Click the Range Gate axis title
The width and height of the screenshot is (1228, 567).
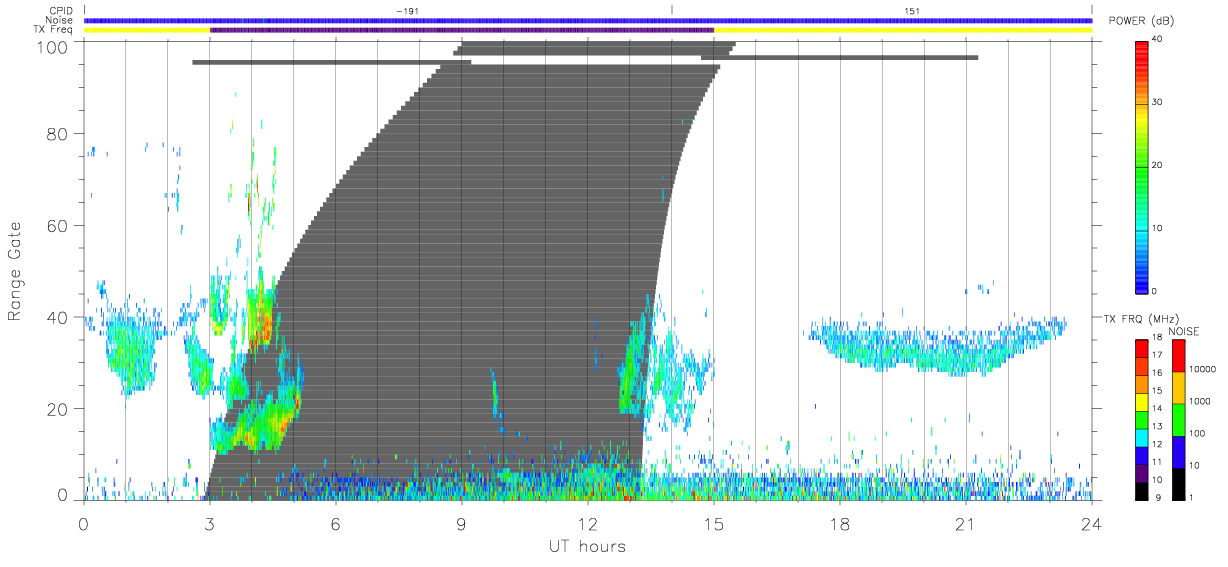click(x=16, y=271)
